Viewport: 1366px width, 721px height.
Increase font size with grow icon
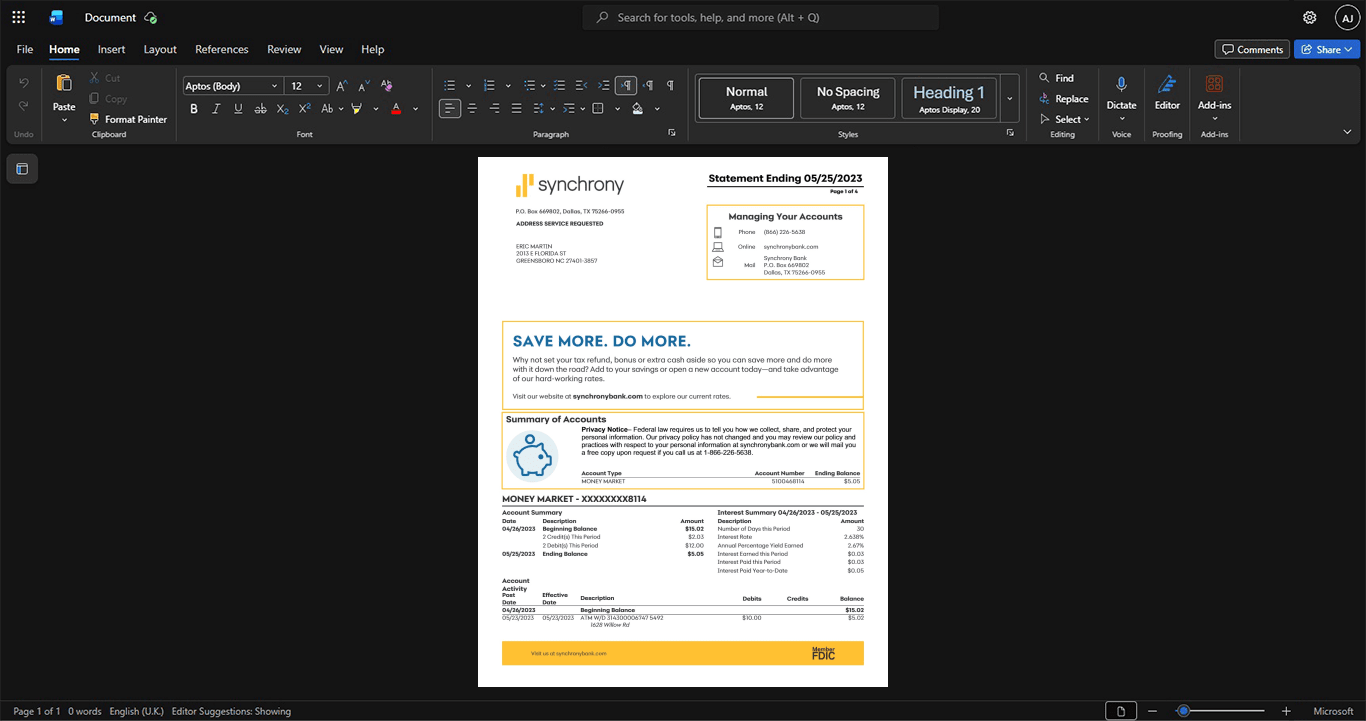point(342,86)
